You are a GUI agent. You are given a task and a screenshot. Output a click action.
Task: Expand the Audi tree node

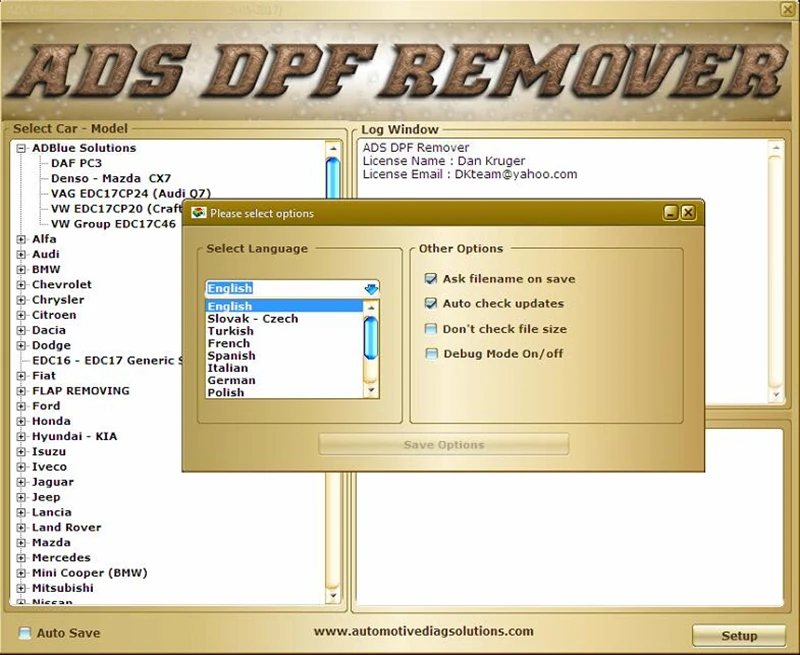[21, 255]
